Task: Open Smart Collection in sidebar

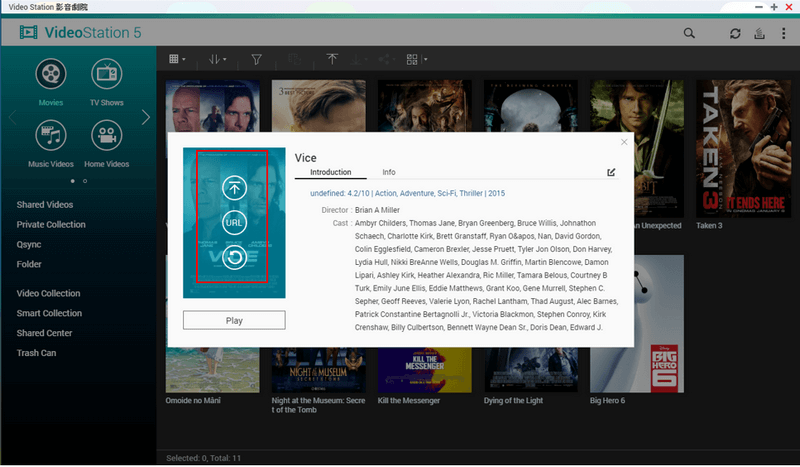Action: (x=49, y=313)
